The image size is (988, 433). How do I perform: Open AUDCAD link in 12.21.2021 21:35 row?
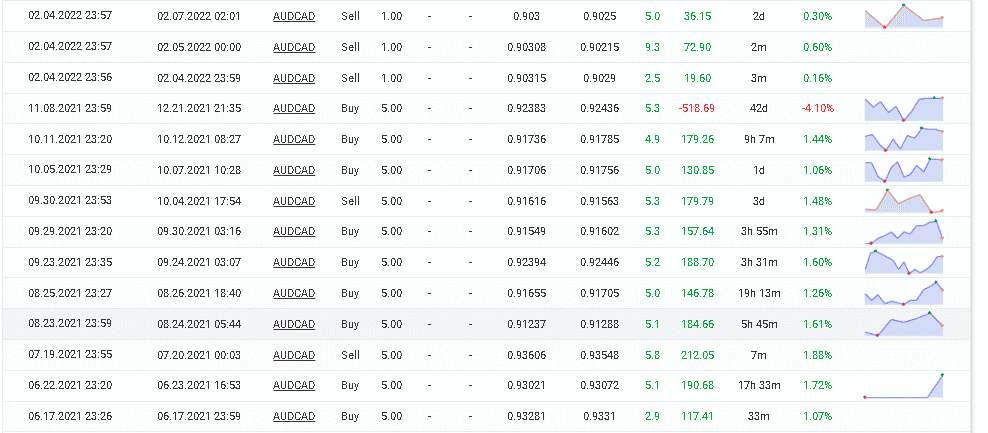pos(294,108)
